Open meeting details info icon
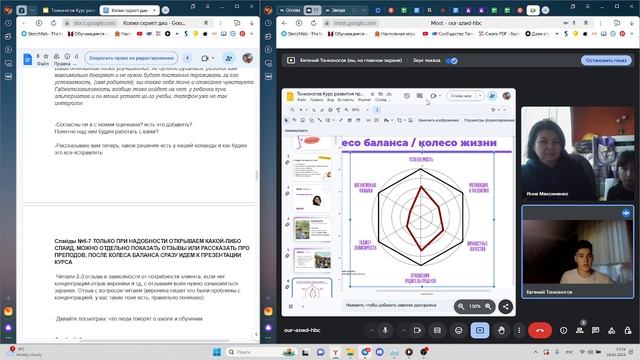The width and height of the screenshot is (640, 360). click(563, 330)
